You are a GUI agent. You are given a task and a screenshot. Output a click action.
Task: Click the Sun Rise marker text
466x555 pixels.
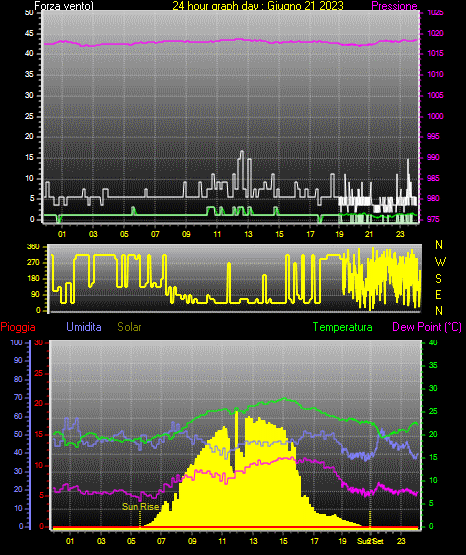tap(140, 507)
